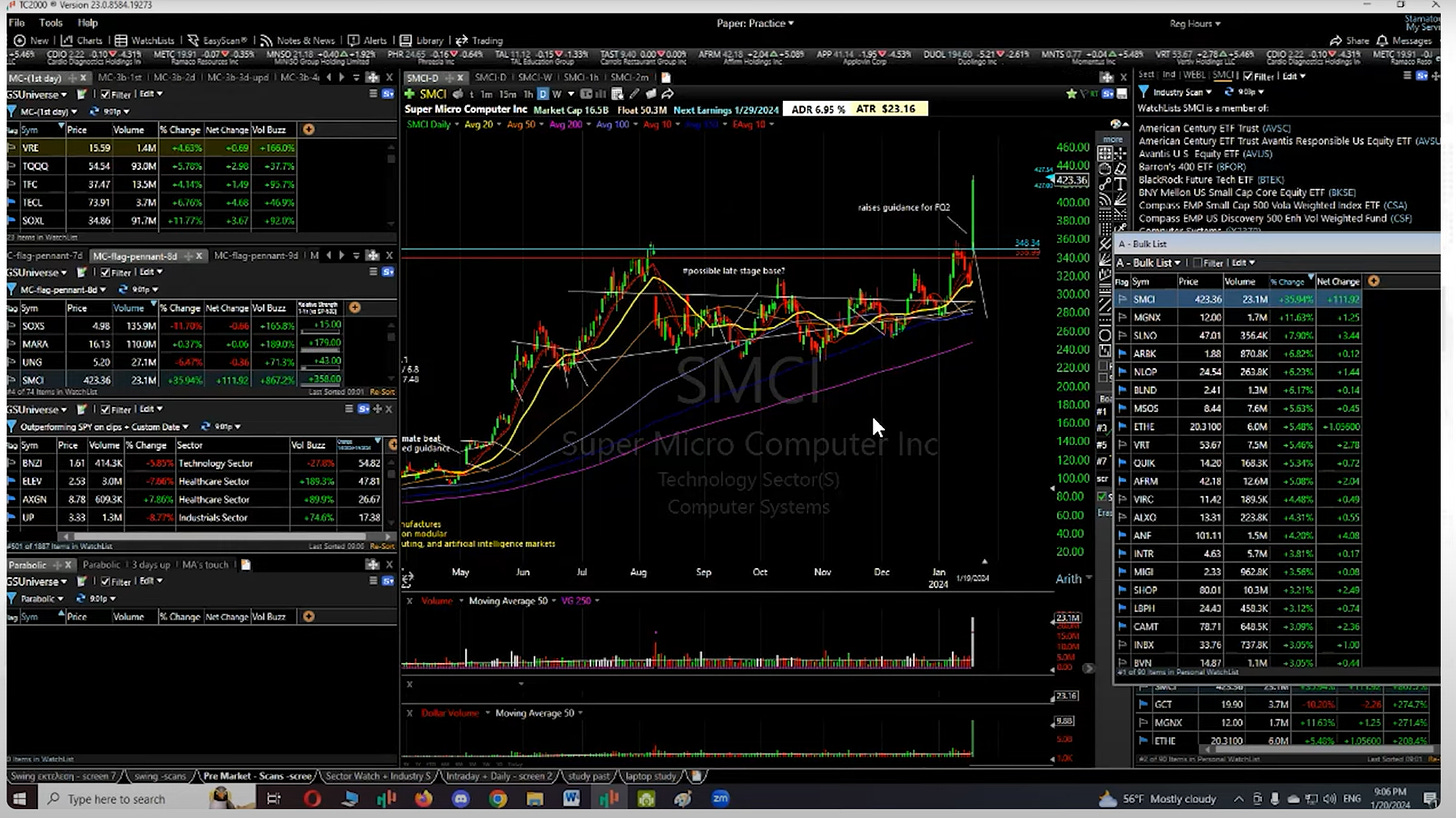Screen dimensions: 1456x818
Task: Expand the A - Bulk List dropdown
Action: click(1150, 262)
